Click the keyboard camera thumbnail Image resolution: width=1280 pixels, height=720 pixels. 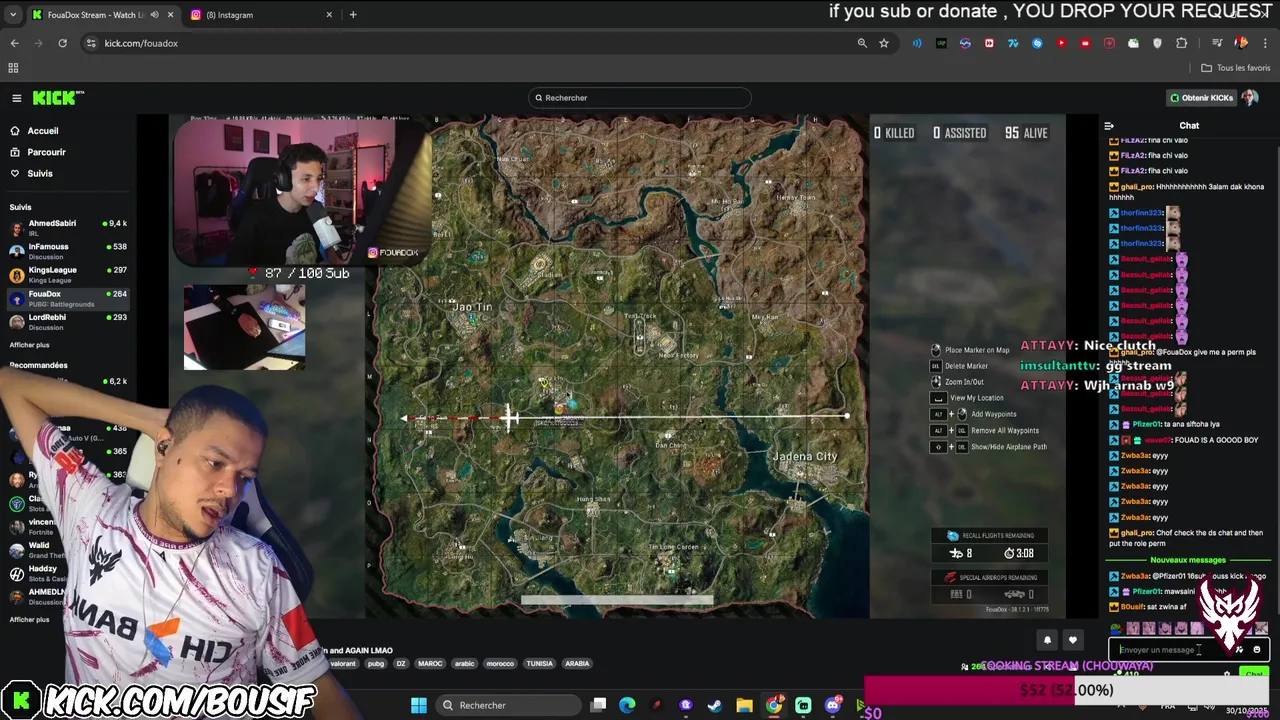pyautogui.click(x=244, y=327)
